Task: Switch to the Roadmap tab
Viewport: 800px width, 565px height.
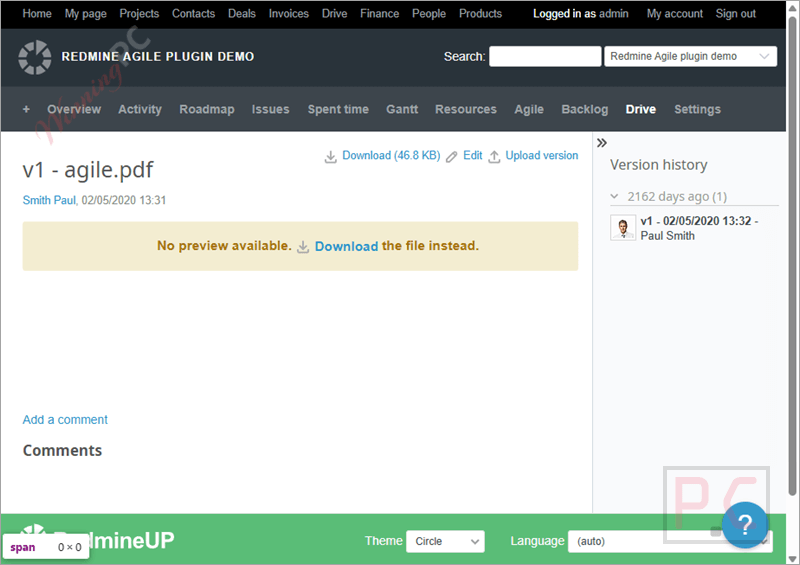Action: (x=207, y=109)
